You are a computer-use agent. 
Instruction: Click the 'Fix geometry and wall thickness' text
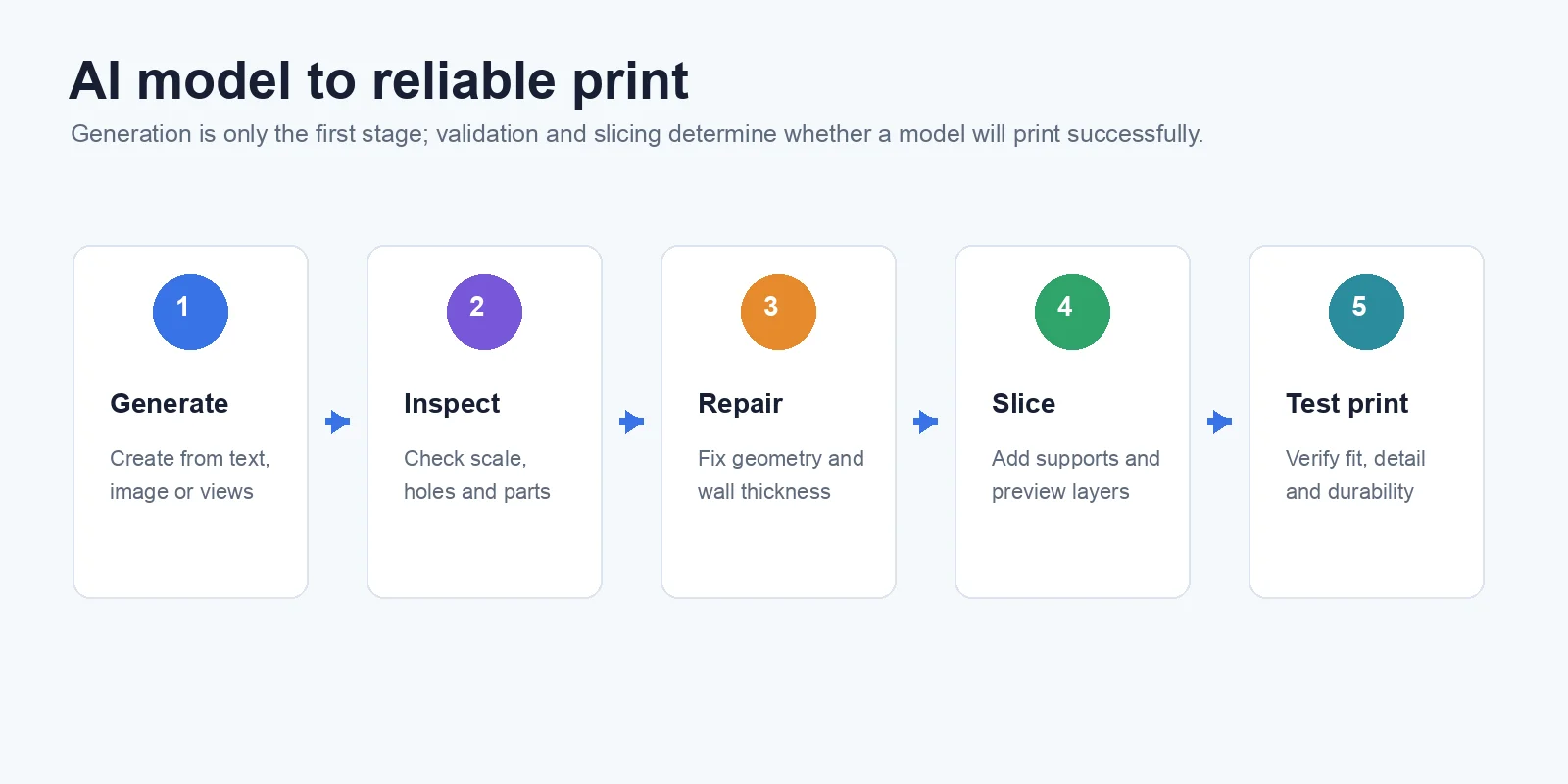pyautogui.click(x=781, y=474)
